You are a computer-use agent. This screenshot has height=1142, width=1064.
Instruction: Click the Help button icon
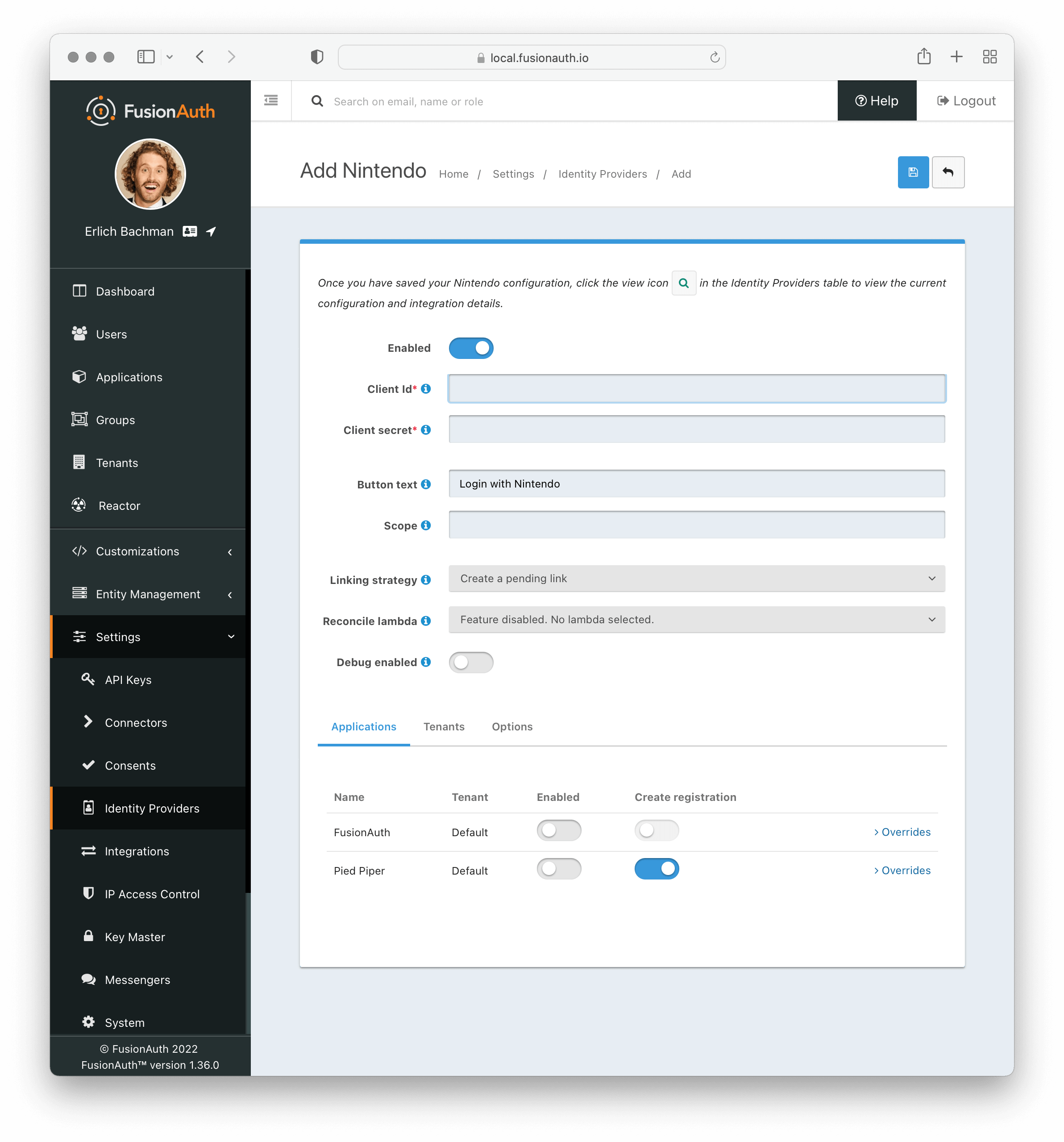tap(862, 100)
